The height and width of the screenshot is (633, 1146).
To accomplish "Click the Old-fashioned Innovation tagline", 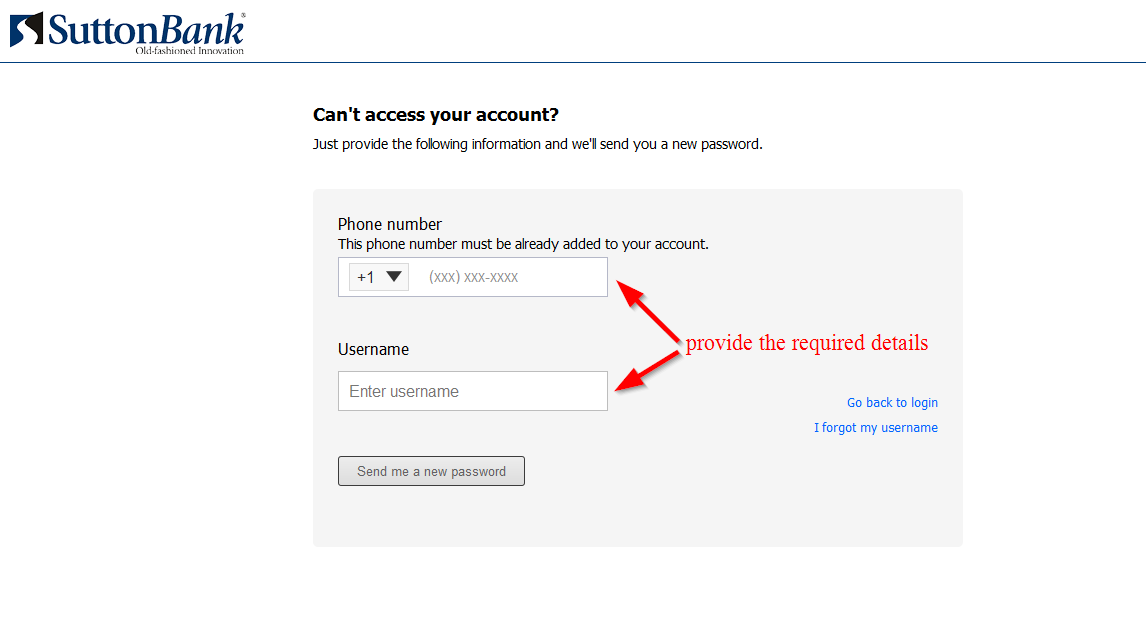I will coord(189,50).
